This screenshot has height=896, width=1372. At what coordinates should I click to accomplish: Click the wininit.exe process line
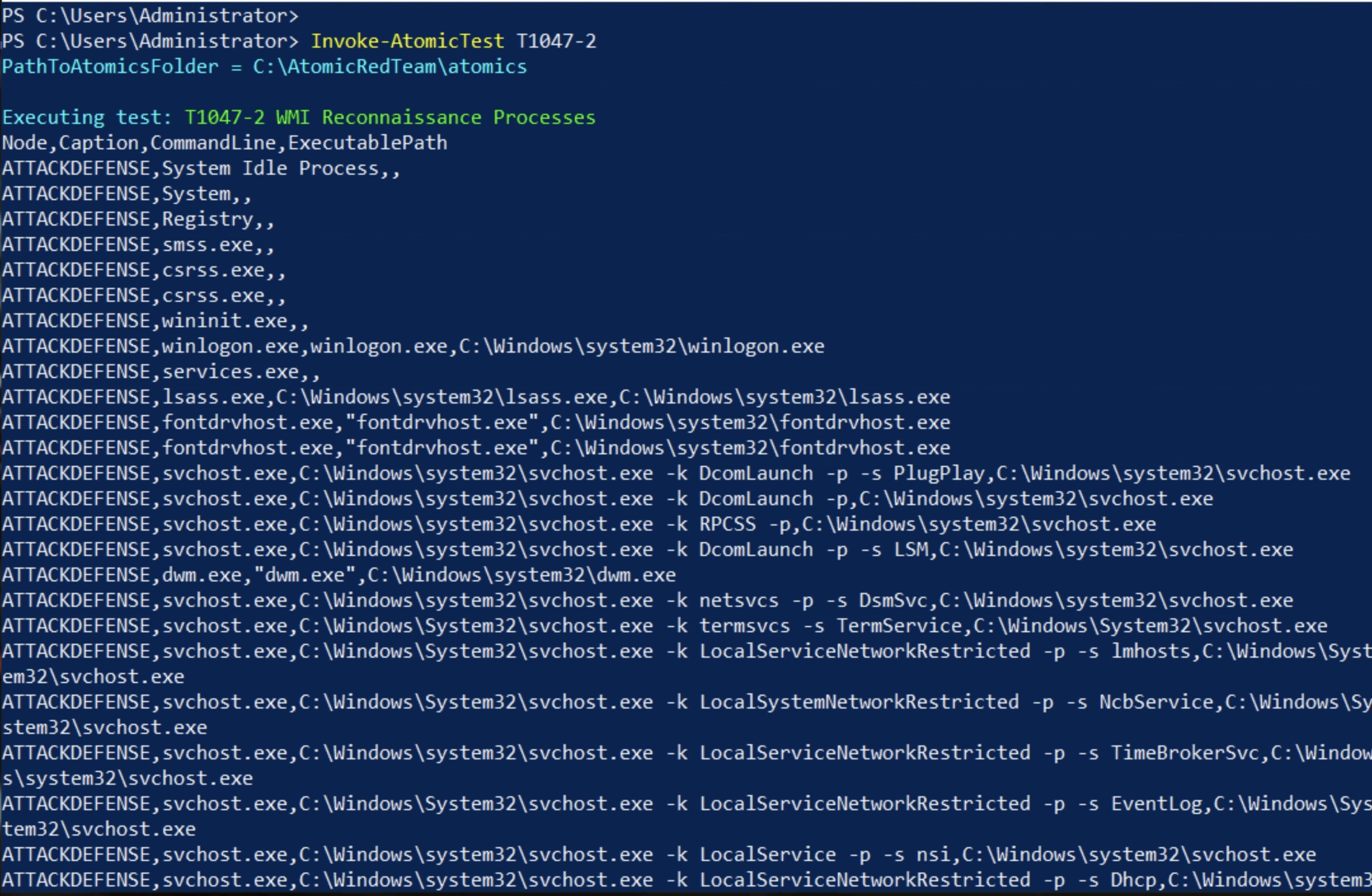[156, 321]
